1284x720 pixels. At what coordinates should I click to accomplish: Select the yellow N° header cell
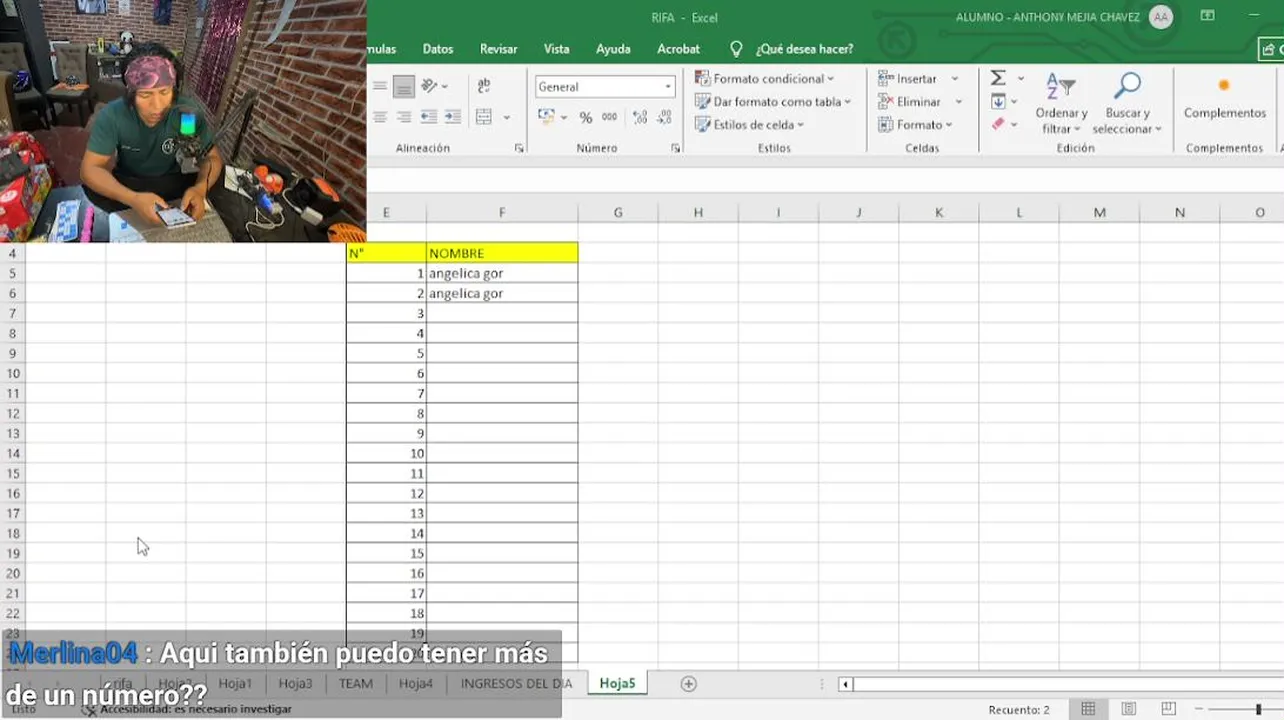tap(386, 253)
